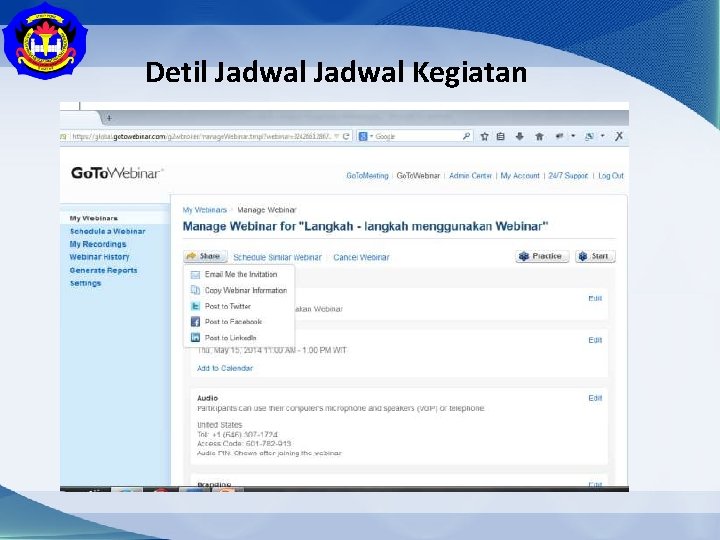
Task: Click the Facebook logo icon
Action: tap(195, 322)
